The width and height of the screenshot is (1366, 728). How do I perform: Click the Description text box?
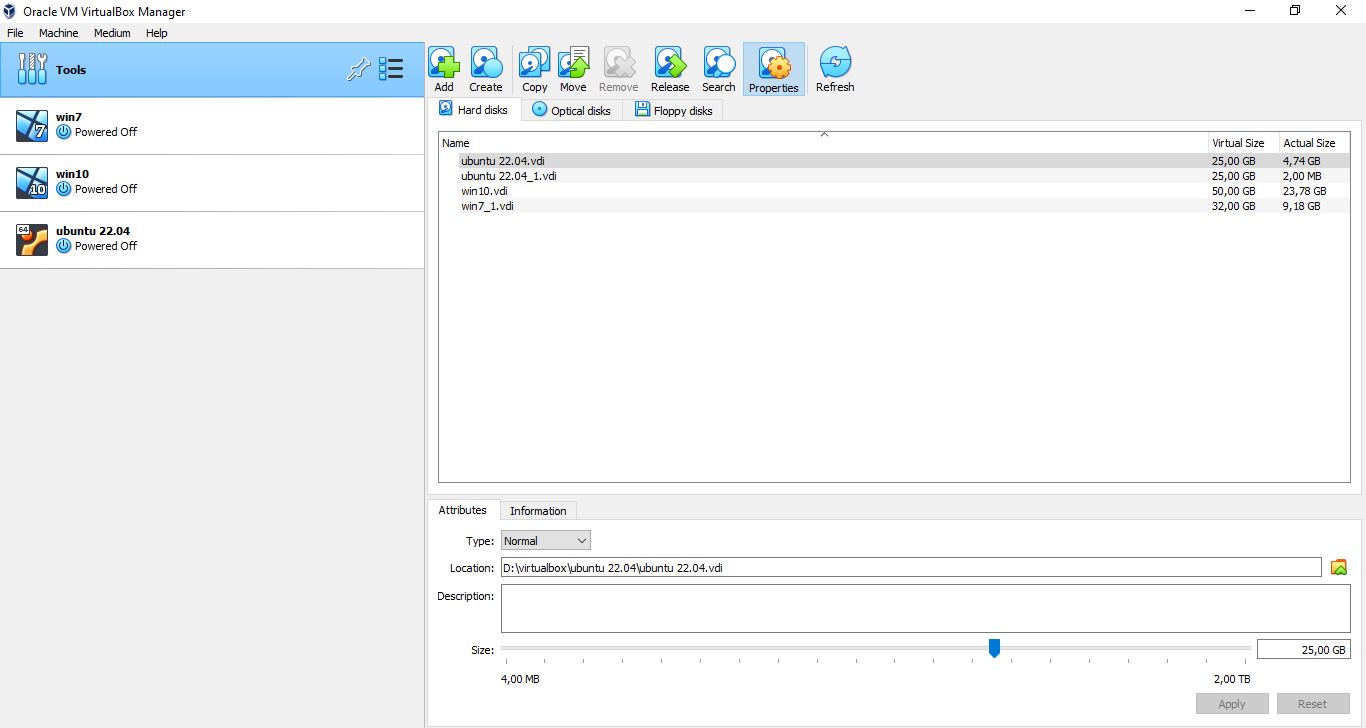925,608
